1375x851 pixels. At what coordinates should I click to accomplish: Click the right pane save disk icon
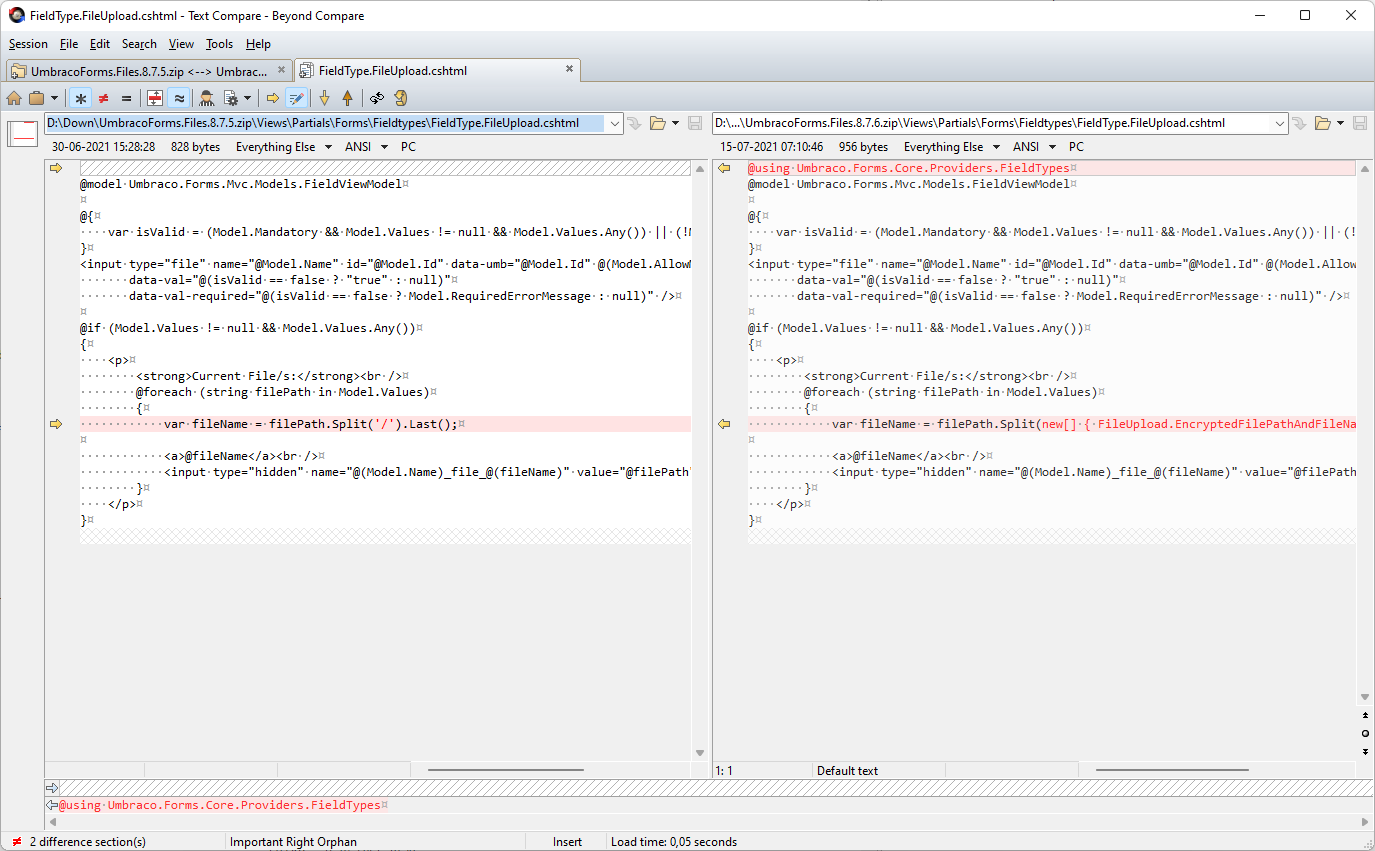[x=1359, y=123]
